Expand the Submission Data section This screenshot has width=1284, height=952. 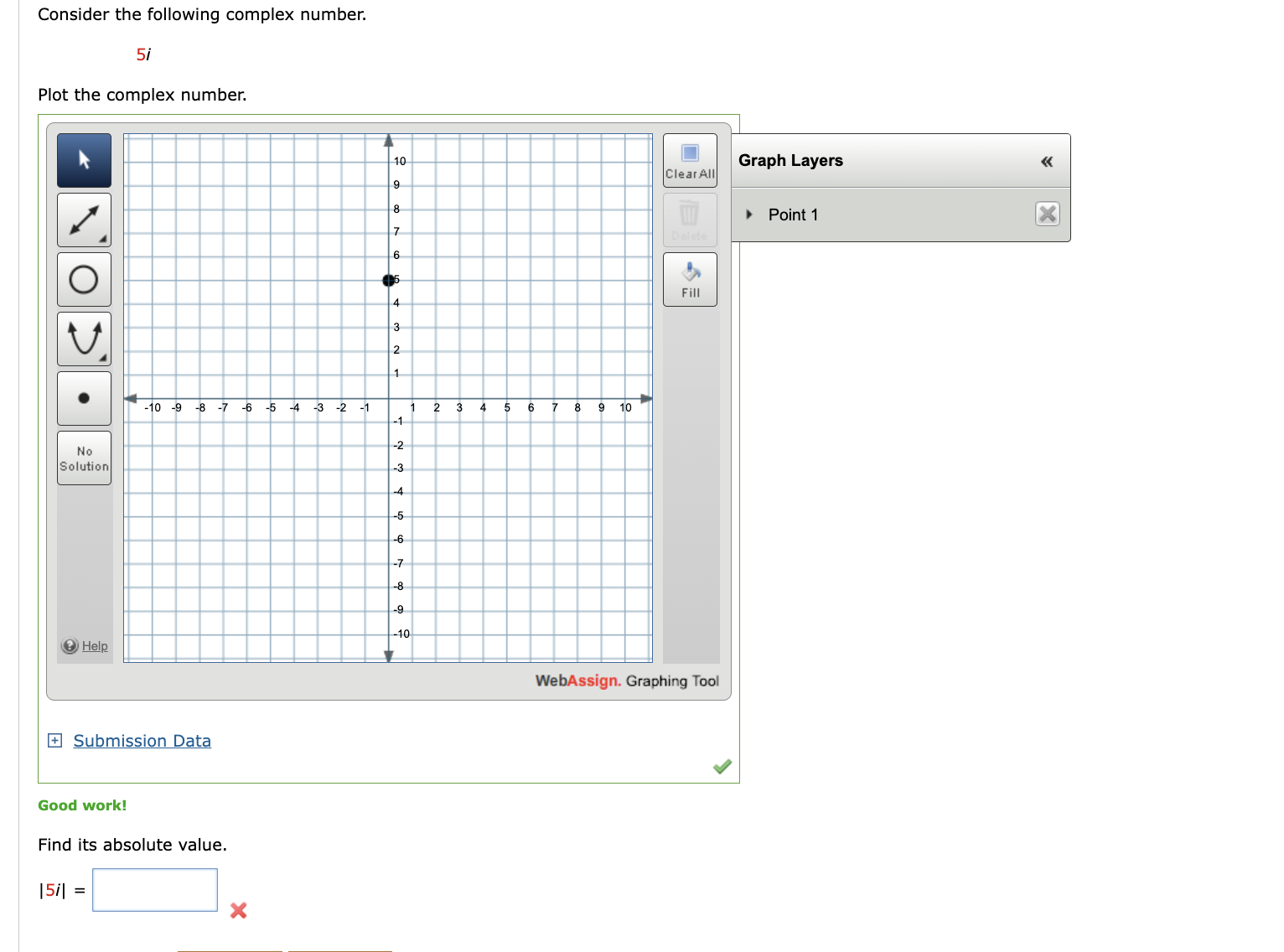click(54, 741)
